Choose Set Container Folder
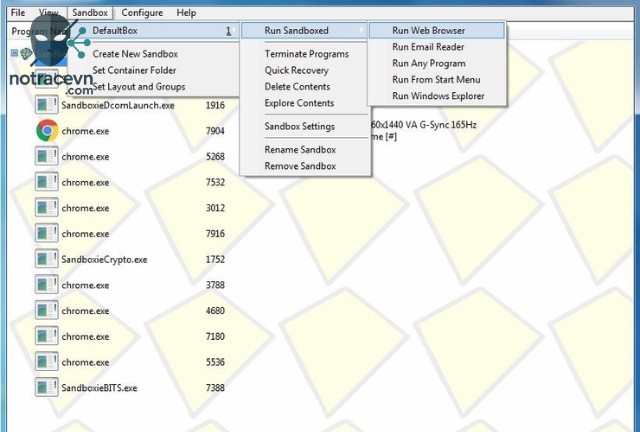This screenshot has width=640, height=432. tap(134, 70)
